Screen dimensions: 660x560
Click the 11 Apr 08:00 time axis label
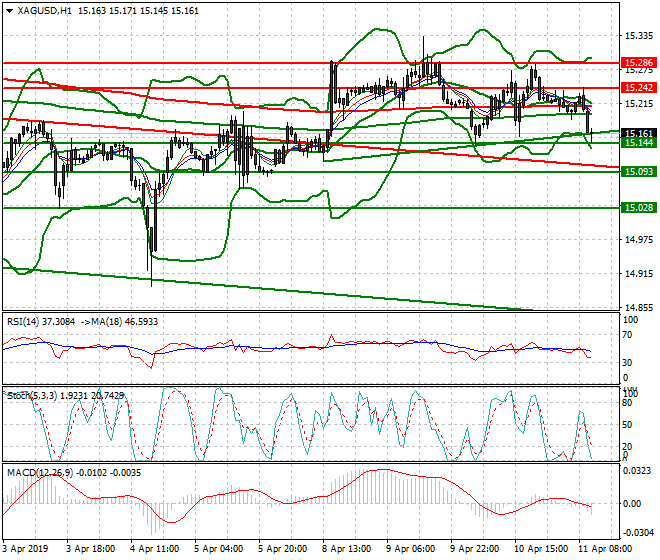point(605,549)
